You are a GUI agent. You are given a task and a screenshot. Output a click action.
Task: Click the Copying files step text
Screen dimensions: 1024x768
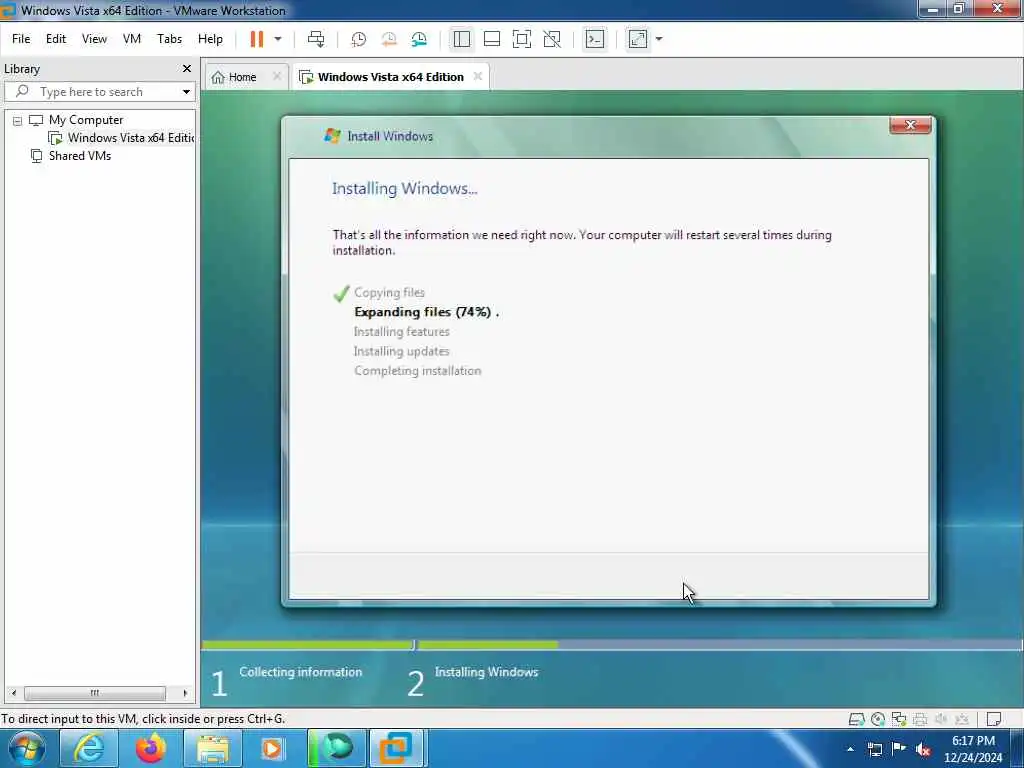[389, 293]
